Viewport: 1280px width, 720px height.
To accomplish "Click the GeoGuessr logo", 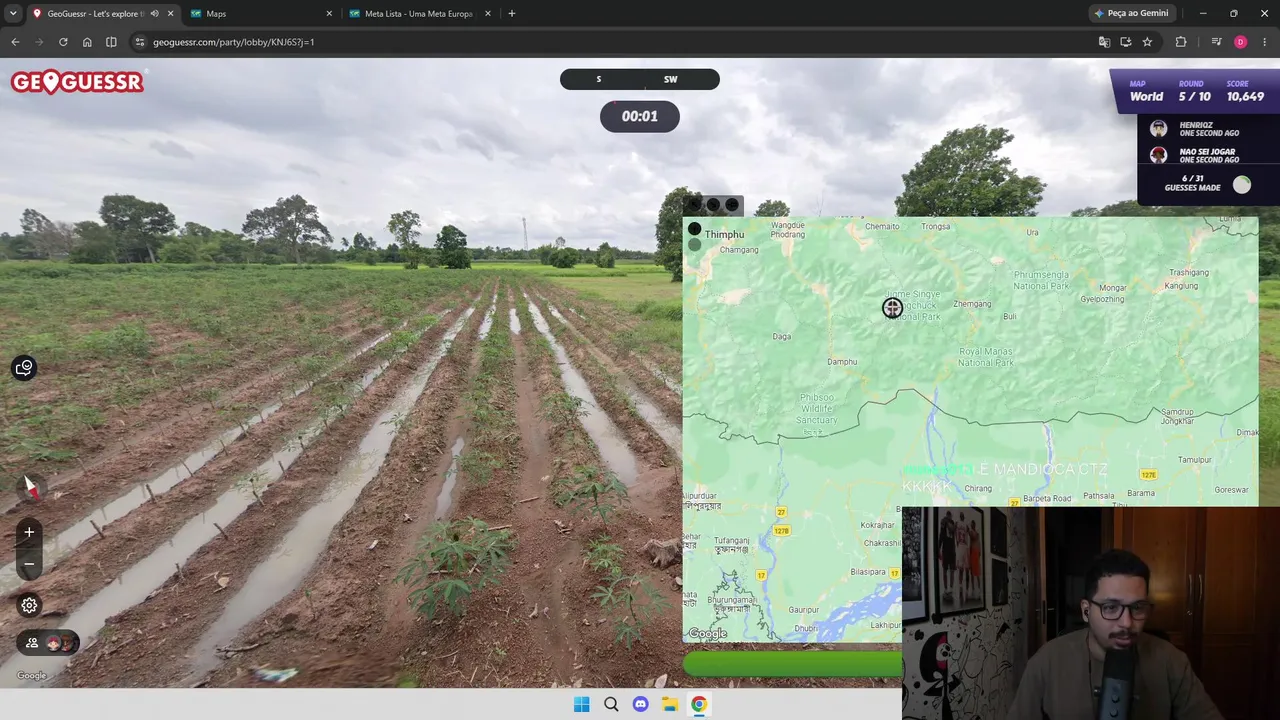I will (x=77, y=82).
